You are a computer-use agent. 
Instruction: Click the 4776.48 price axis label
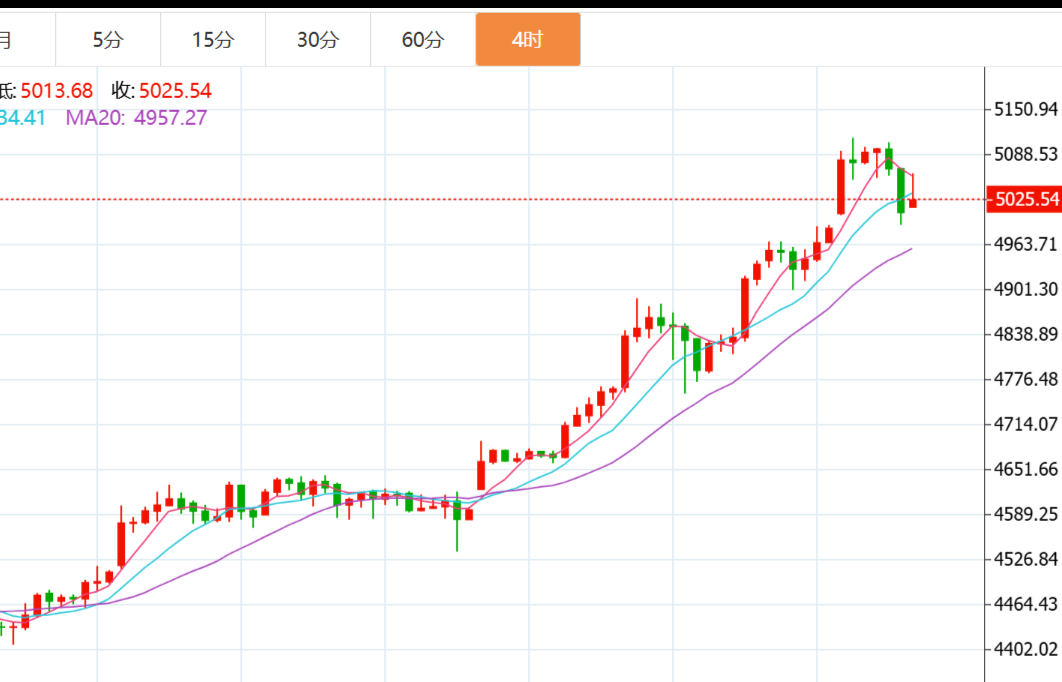tap(1026, 379)
